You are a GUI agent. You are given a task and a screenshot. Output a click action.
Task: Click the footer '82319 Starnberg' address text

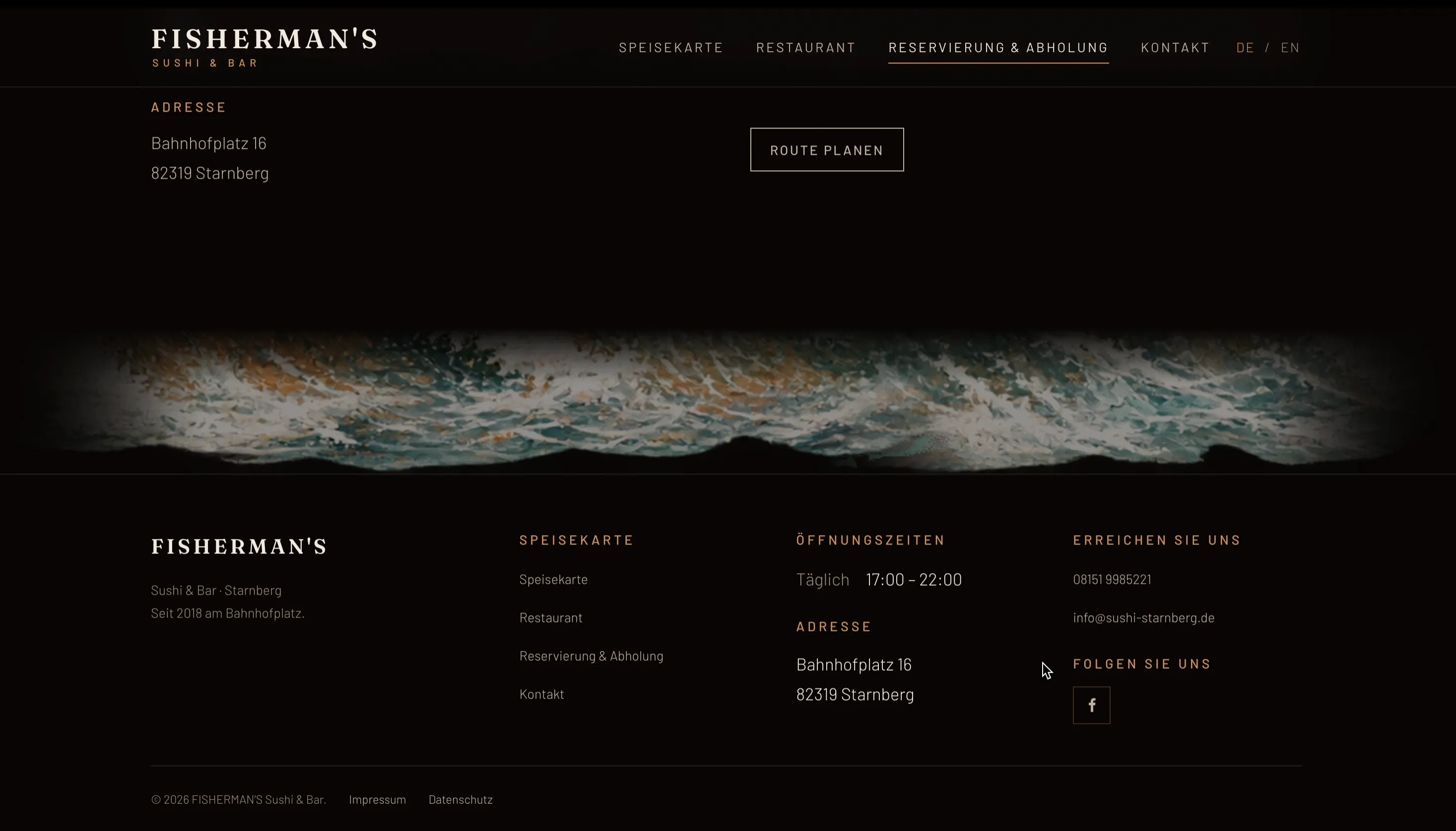coord(855,694)
